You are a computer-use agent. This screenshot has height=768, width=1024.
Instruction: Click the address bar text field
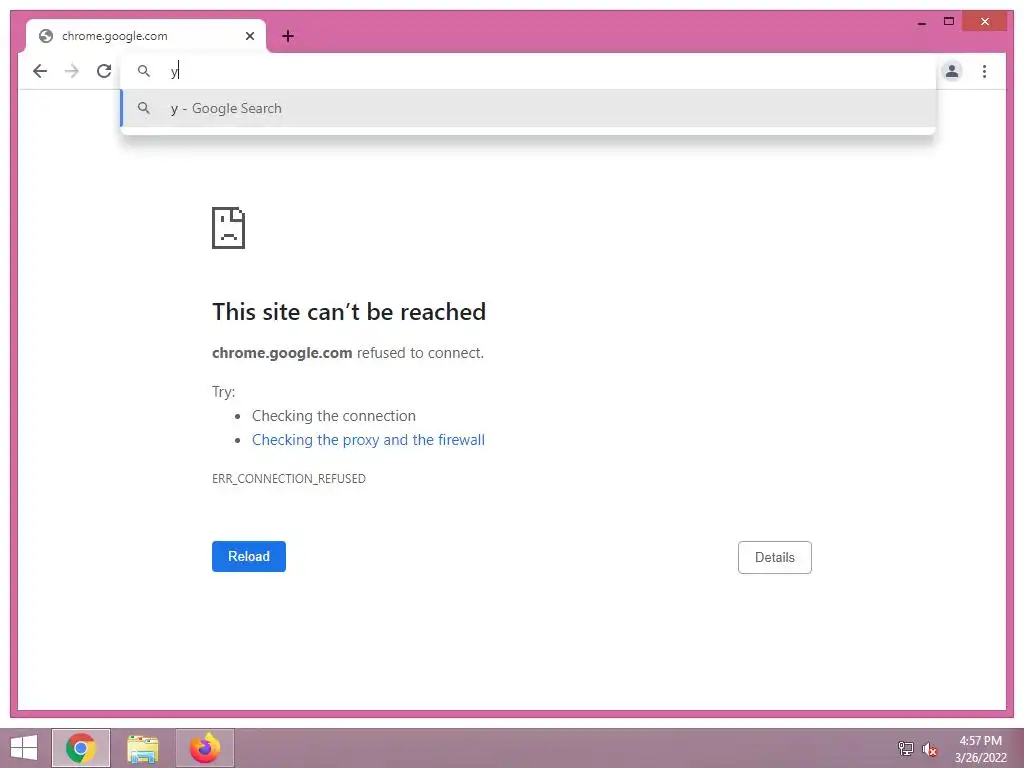pos(528,71)
